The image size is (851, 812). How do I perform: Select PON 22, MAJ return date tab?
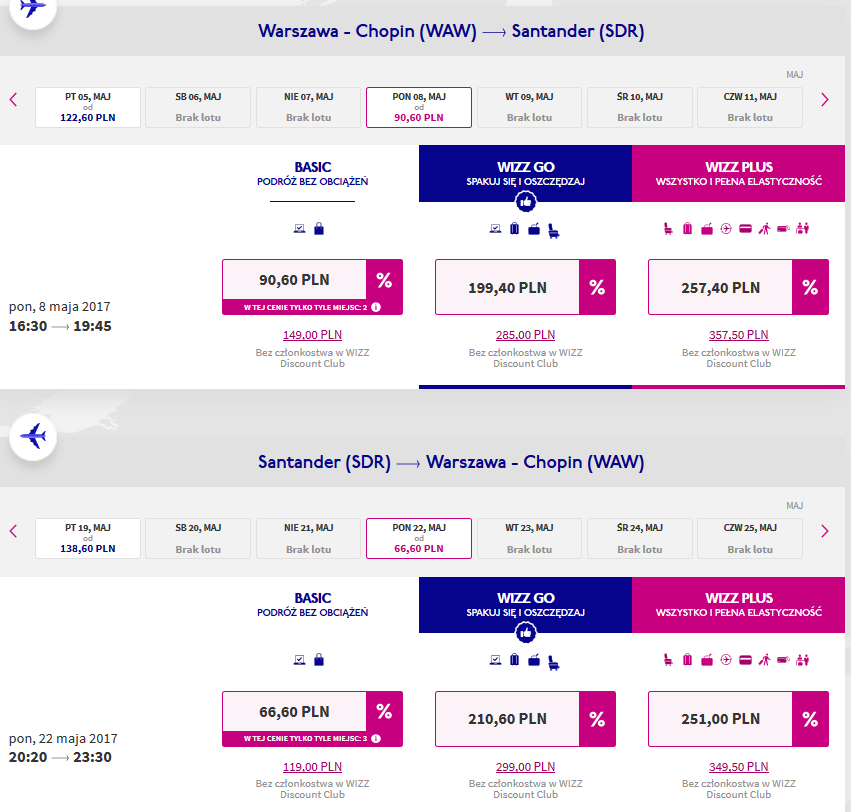click(x=419, y=538)
